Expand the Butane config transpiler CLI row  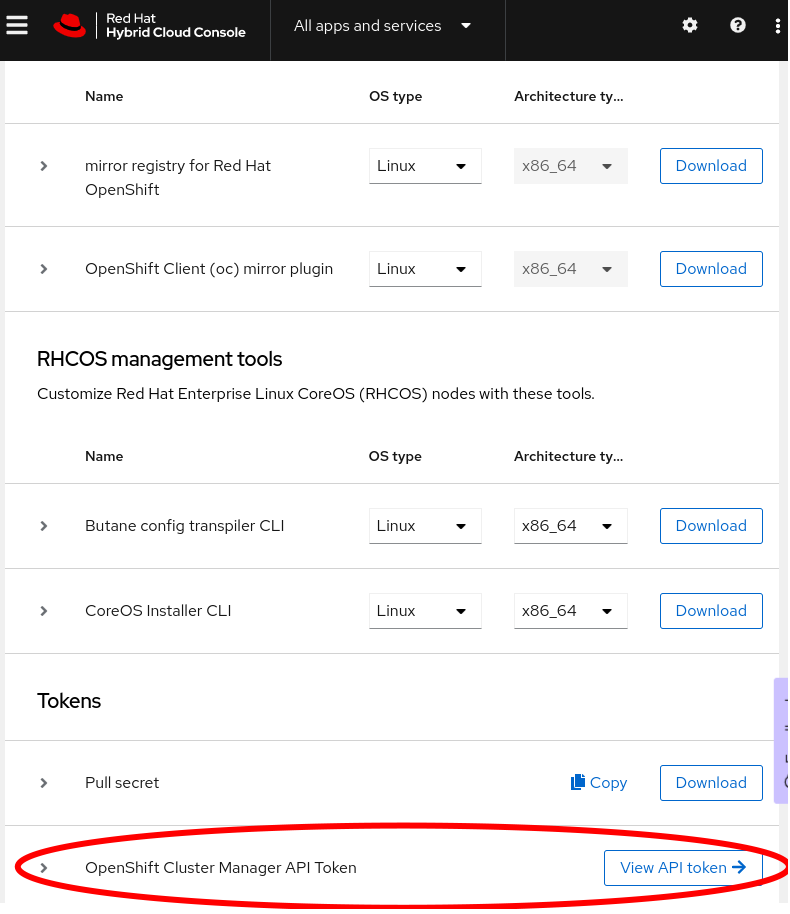click(x=44, y=526)
